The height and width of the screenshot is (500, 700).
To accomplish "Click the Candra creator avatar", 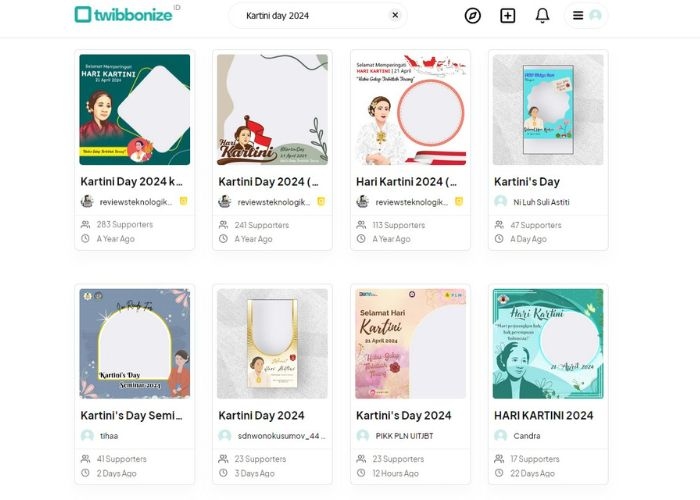I will coord(500,436).
